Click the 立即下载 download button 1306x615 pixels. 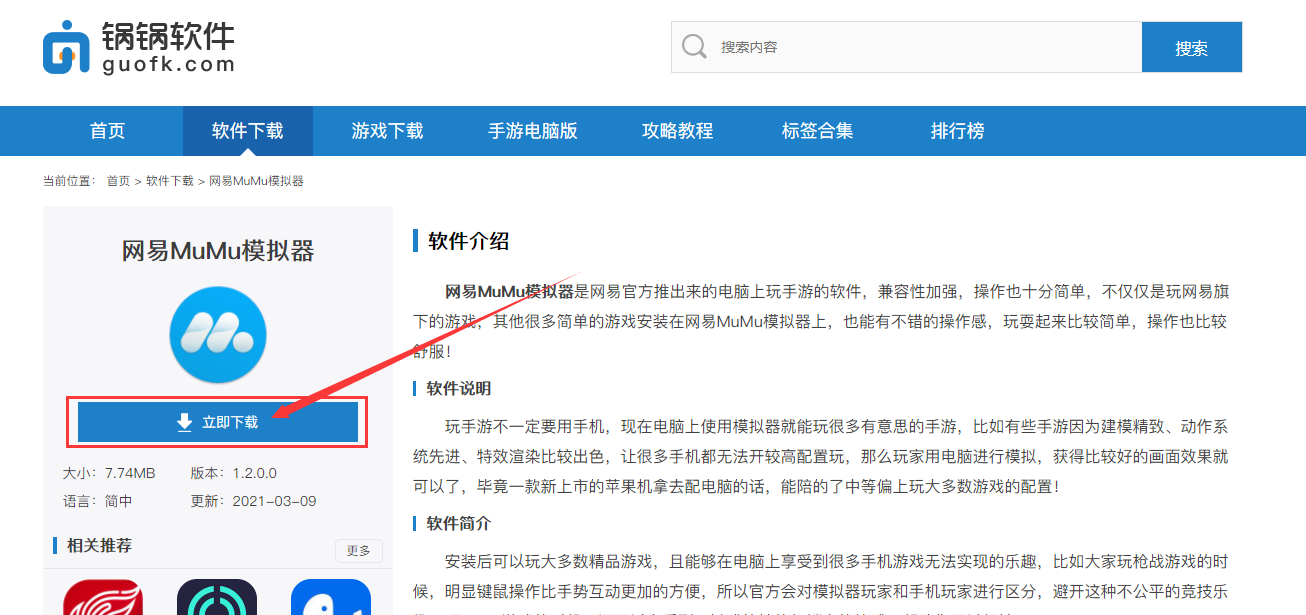[218, 422]
